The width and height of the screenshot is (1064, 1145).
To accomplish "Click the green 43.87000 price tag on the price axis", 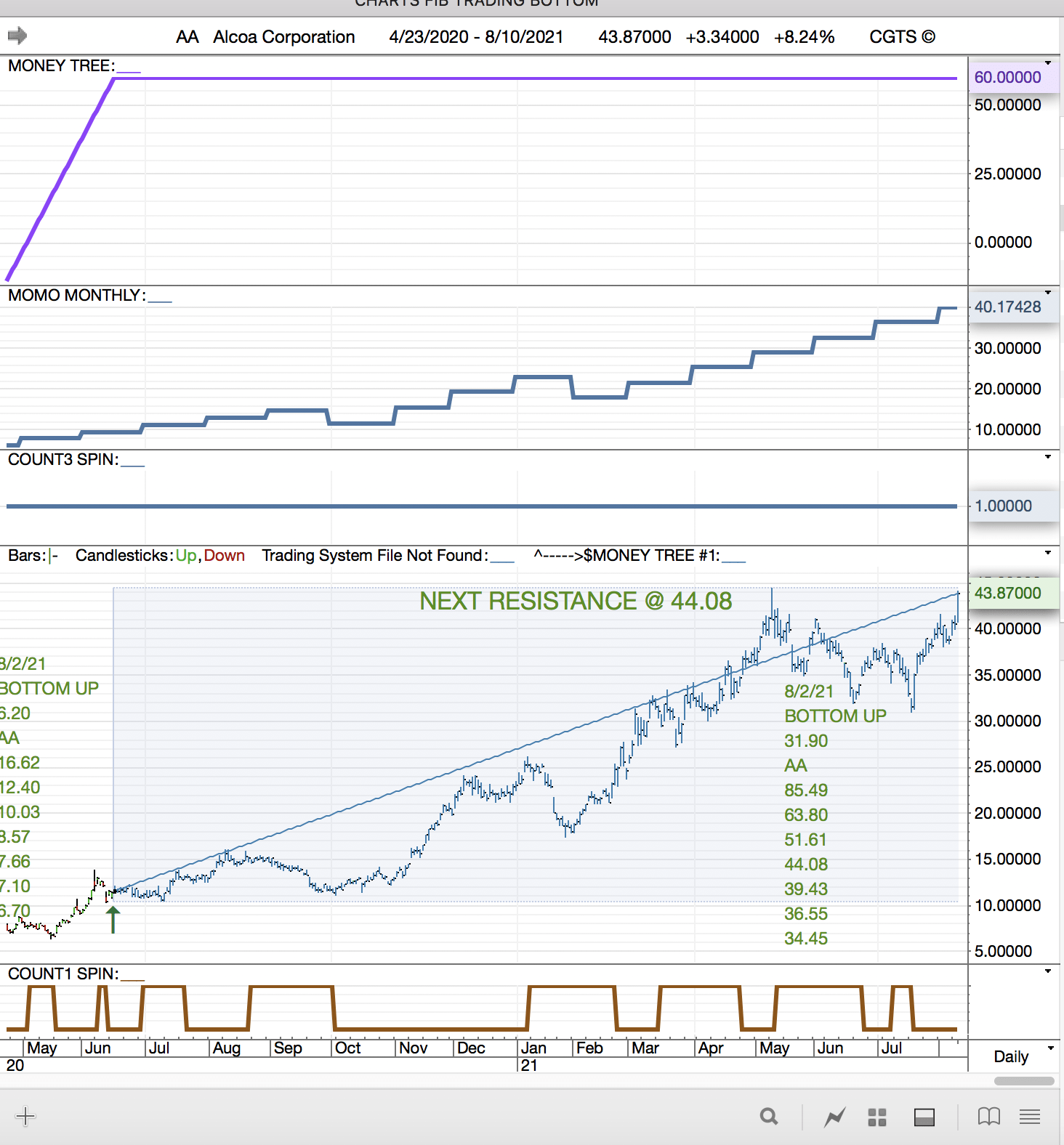I will 1007,594.
